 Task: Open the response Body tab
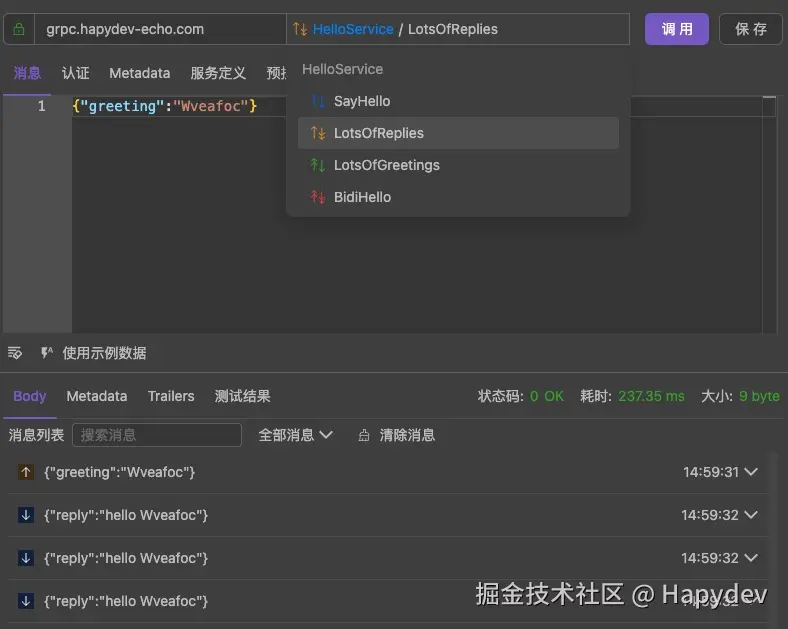pyautogui.click(x=30, y=396)
